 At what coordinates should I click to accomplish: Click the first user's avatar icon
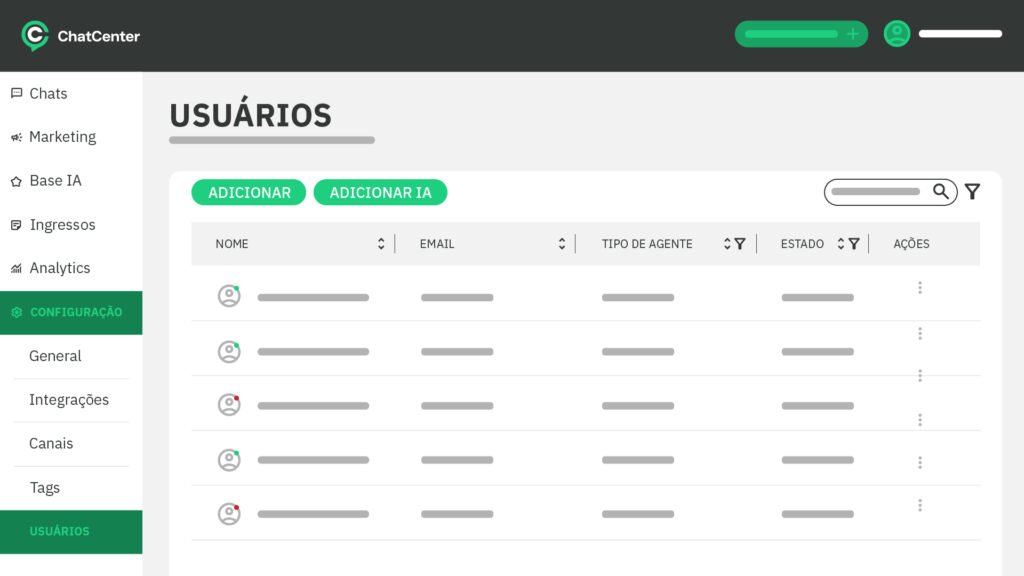pyautogui.click(x=230, y=296)
